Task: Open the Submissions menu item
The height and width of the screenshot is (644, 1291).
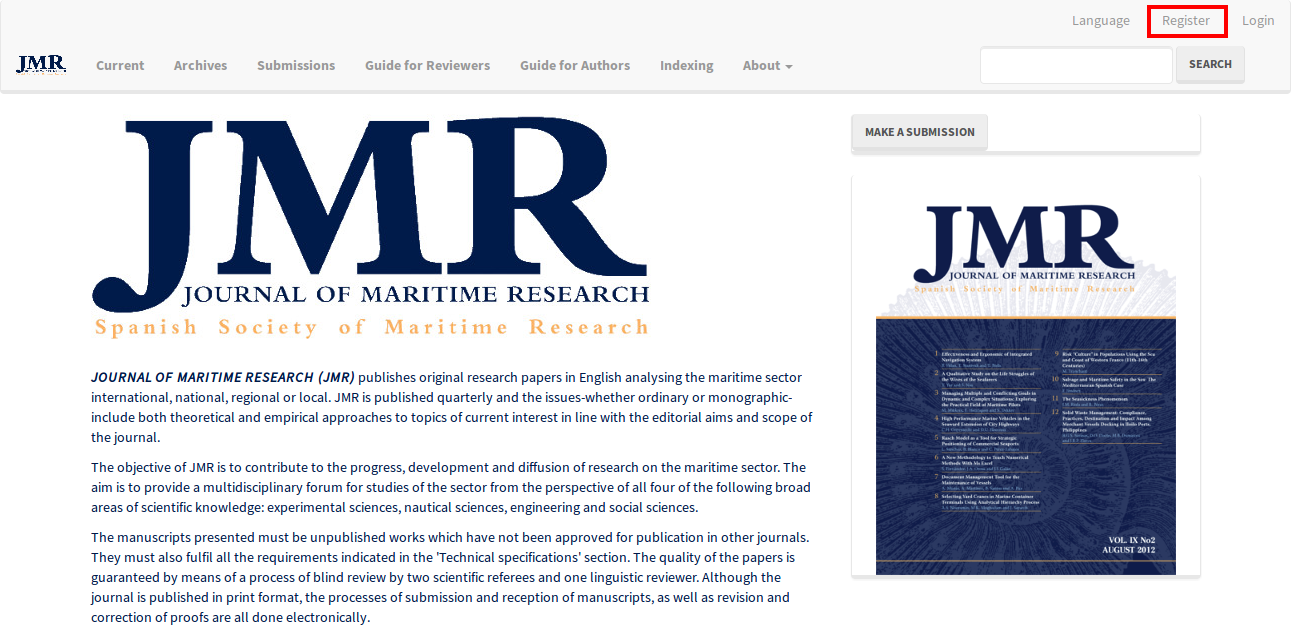Action: (296, 65)
